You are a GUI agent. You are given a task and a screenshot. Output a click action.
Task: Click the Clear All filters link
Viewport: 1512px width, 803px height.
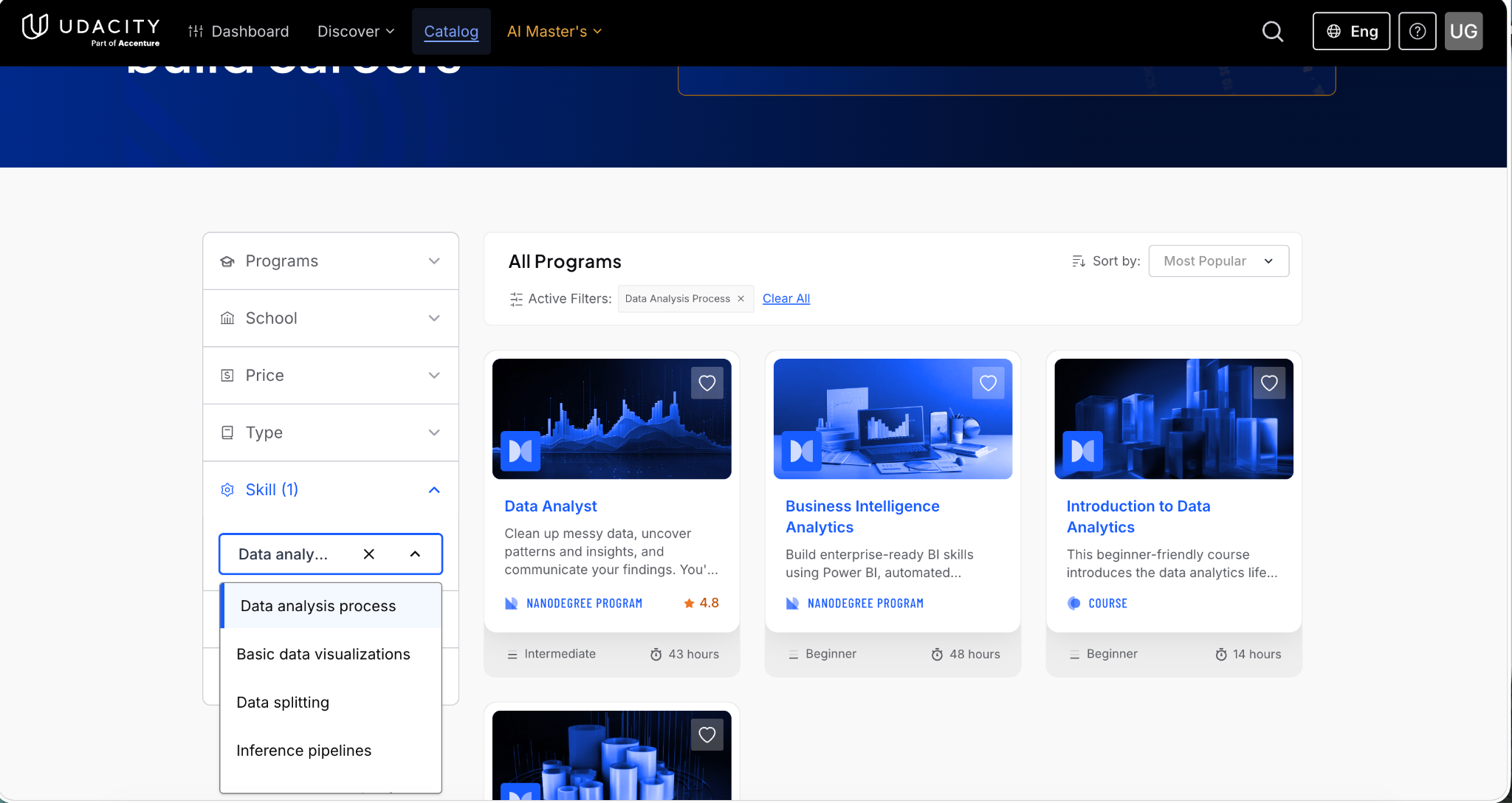click(x=786, y=299)
